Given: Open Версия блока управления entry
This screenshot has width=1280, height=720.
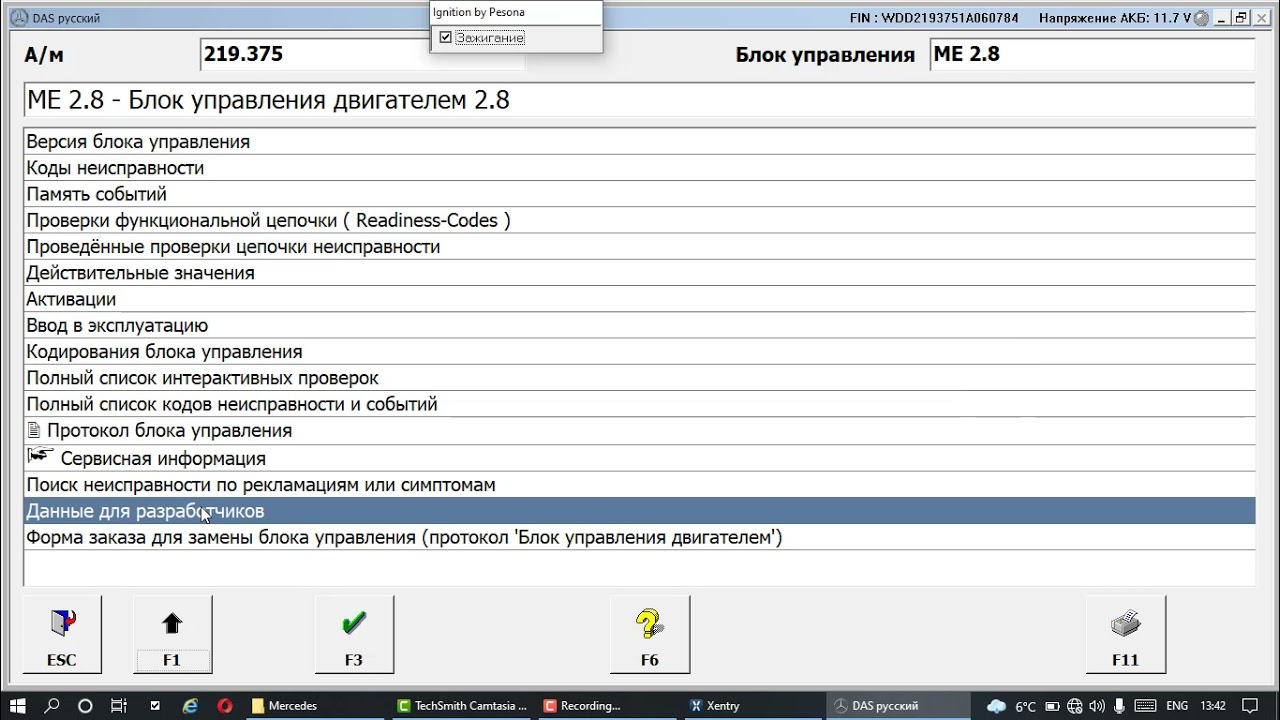Looking at the screenshot, I should pos(640,141).
